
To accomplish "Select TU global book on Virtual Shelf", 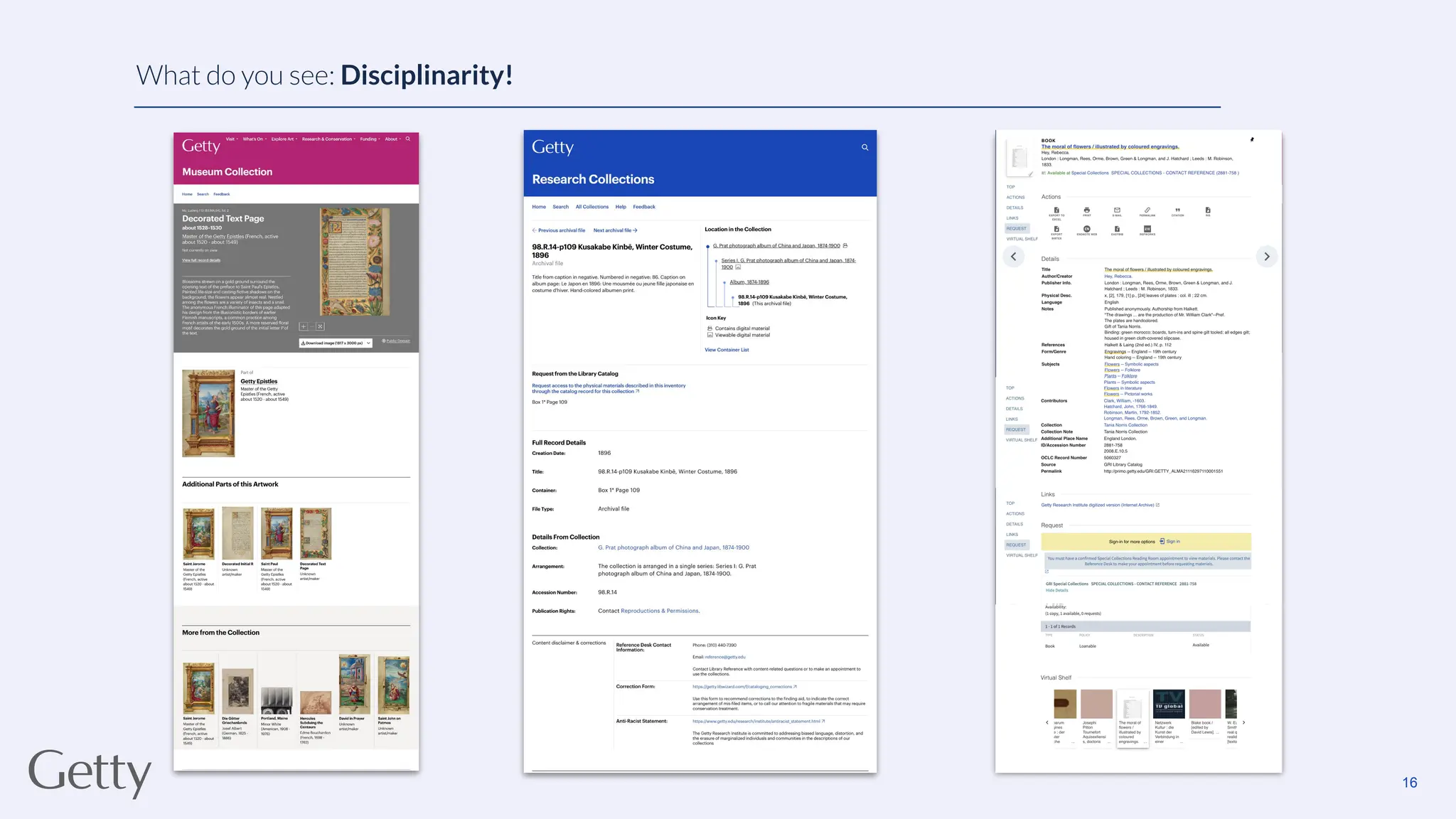I will pos(1169,704).
